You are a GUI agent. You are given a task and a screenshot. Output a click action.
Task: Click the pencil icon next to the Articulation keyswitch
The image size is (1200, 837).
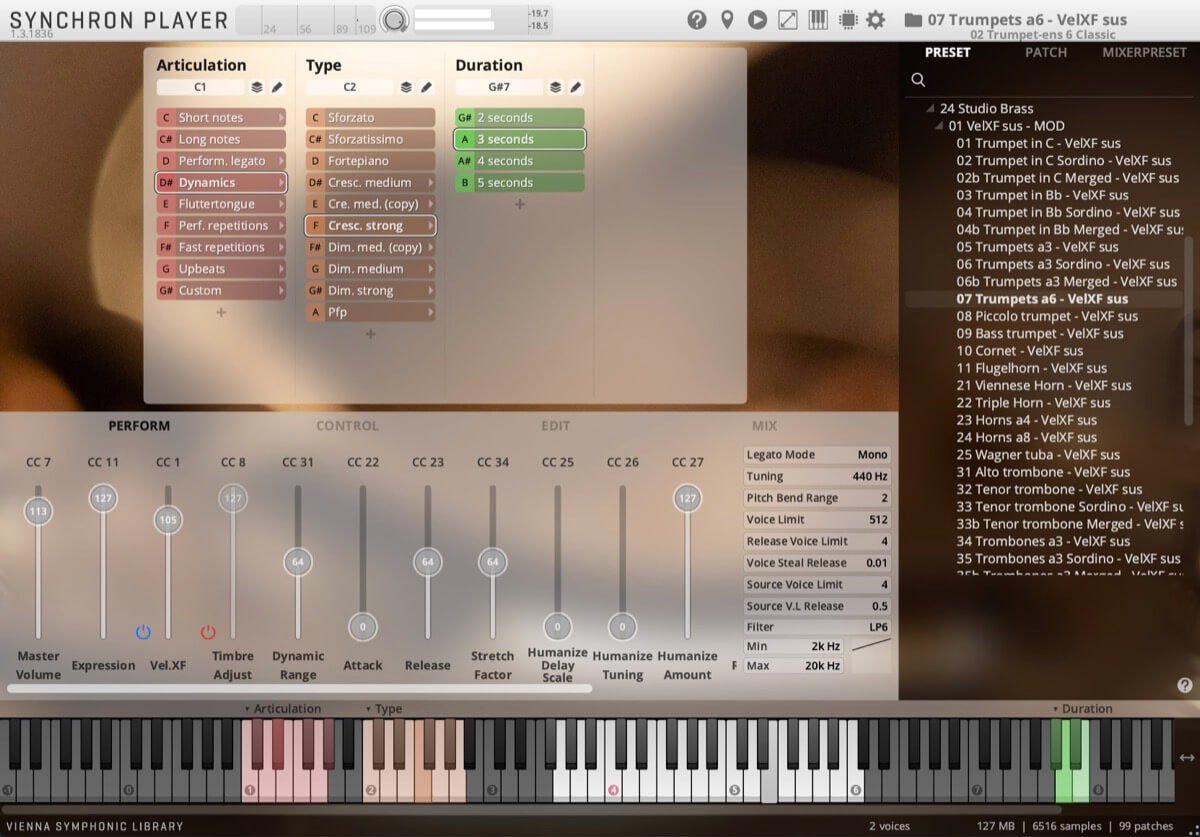(275, 87)
